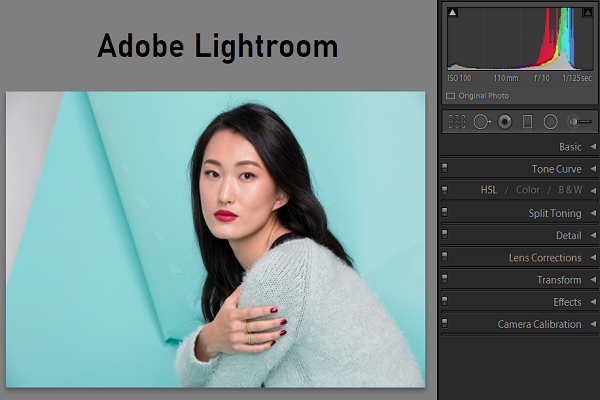Toggle the Split Toning panel switch
Screen dimensions: 600x400
[x=445, y=212]
